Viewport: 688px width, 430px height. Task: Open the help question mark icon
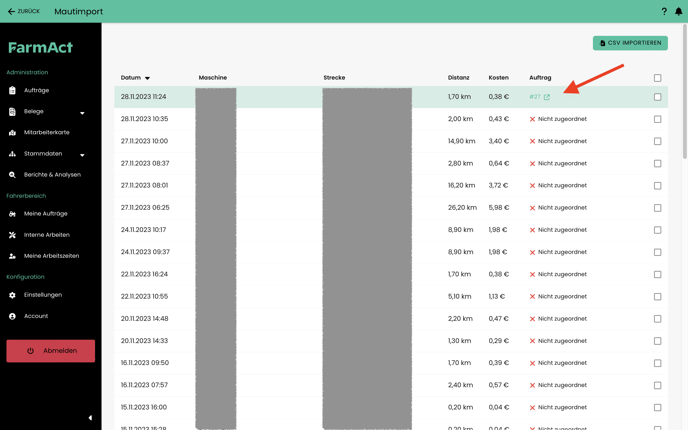pos(664,11)
